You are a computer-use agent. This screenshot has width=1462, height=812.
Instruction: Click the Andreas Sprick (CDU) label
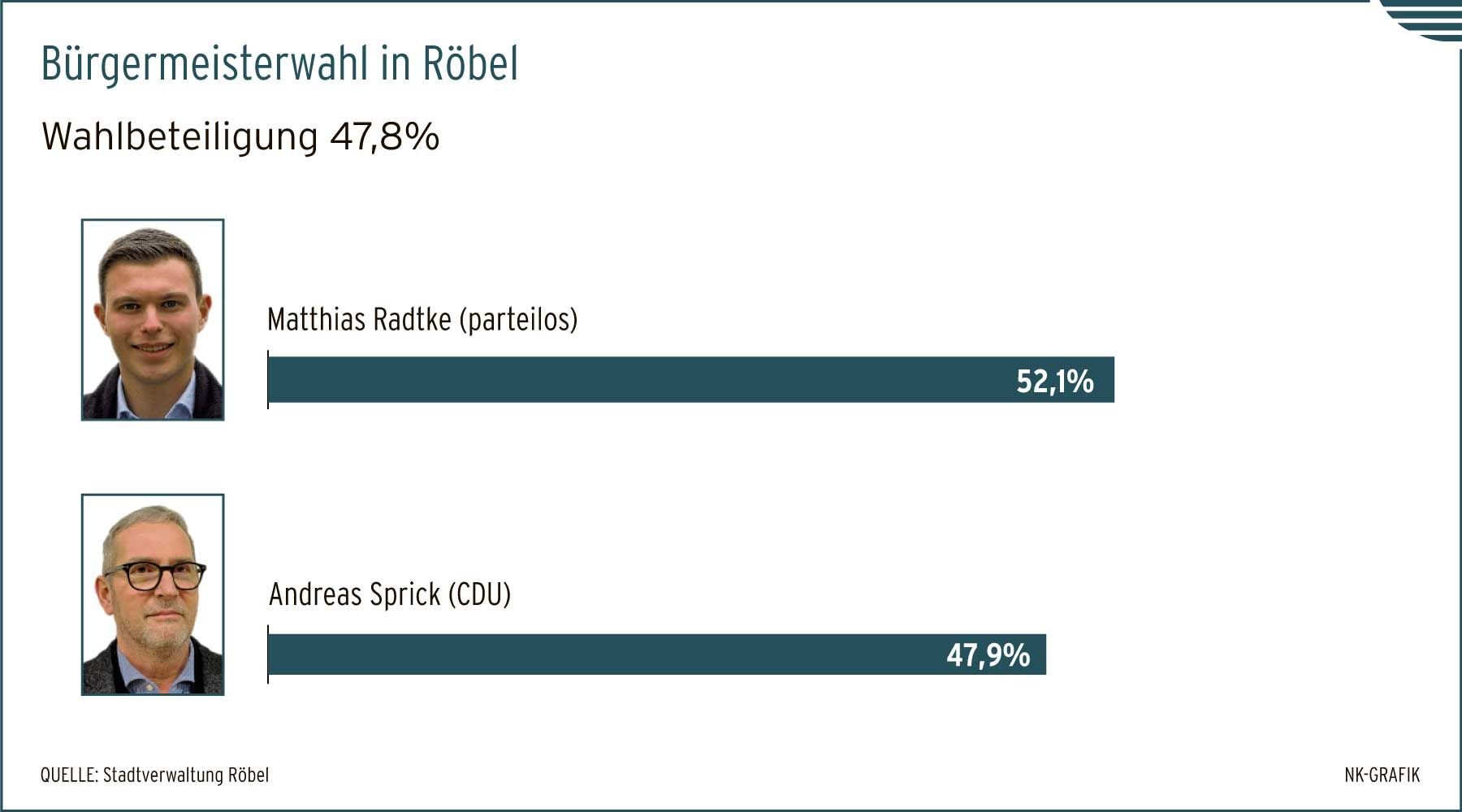tap(390, 594)
